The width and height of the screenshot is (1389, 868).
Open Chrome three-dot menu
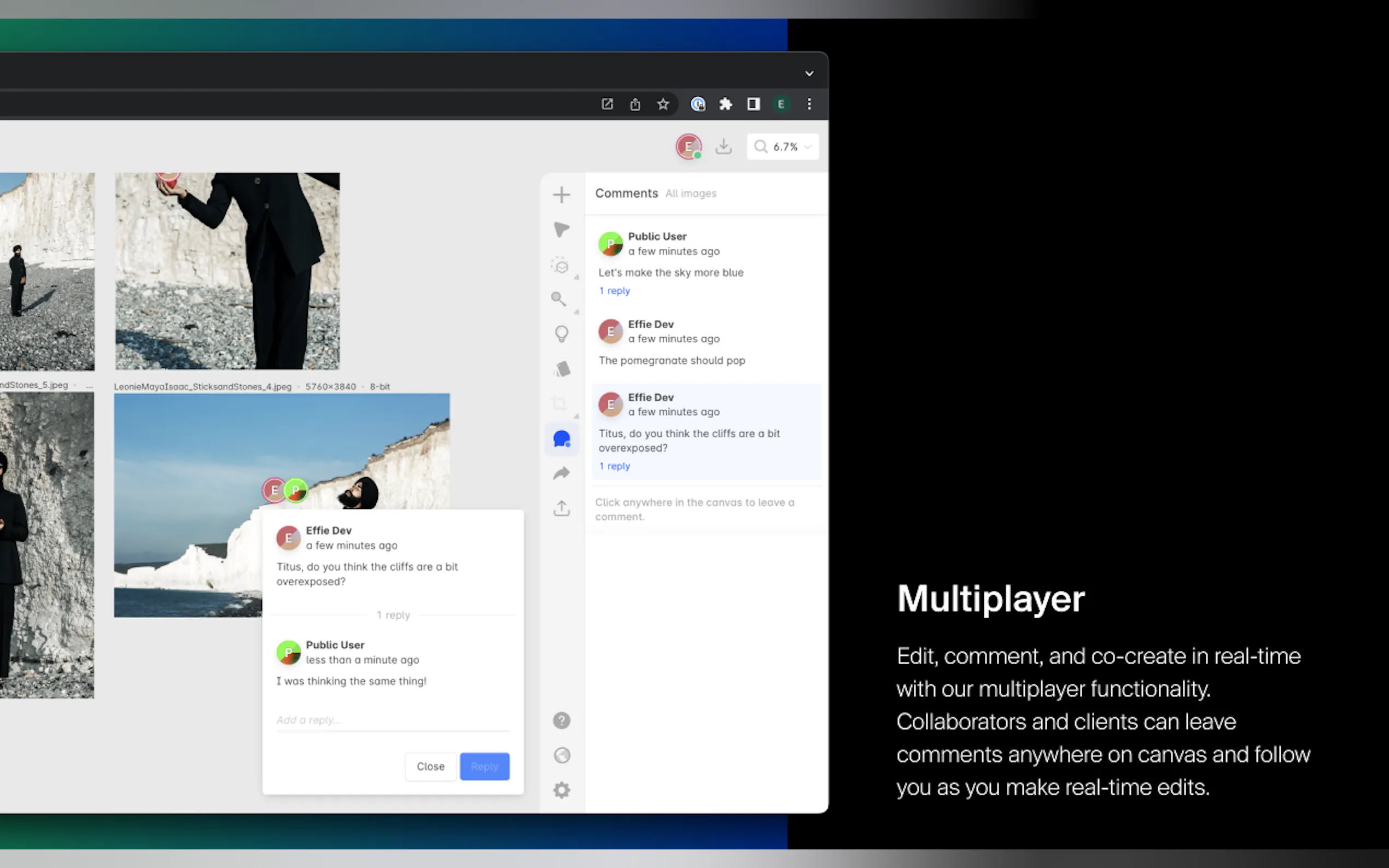[x=809, y=104]
